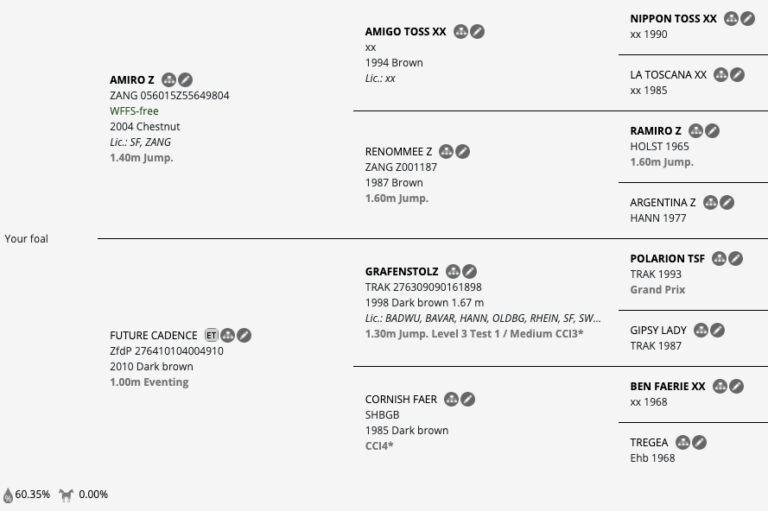Click the ET badge beside FUTURE CADENCE
Screen dimensions: 768x511
coord(211,335)
